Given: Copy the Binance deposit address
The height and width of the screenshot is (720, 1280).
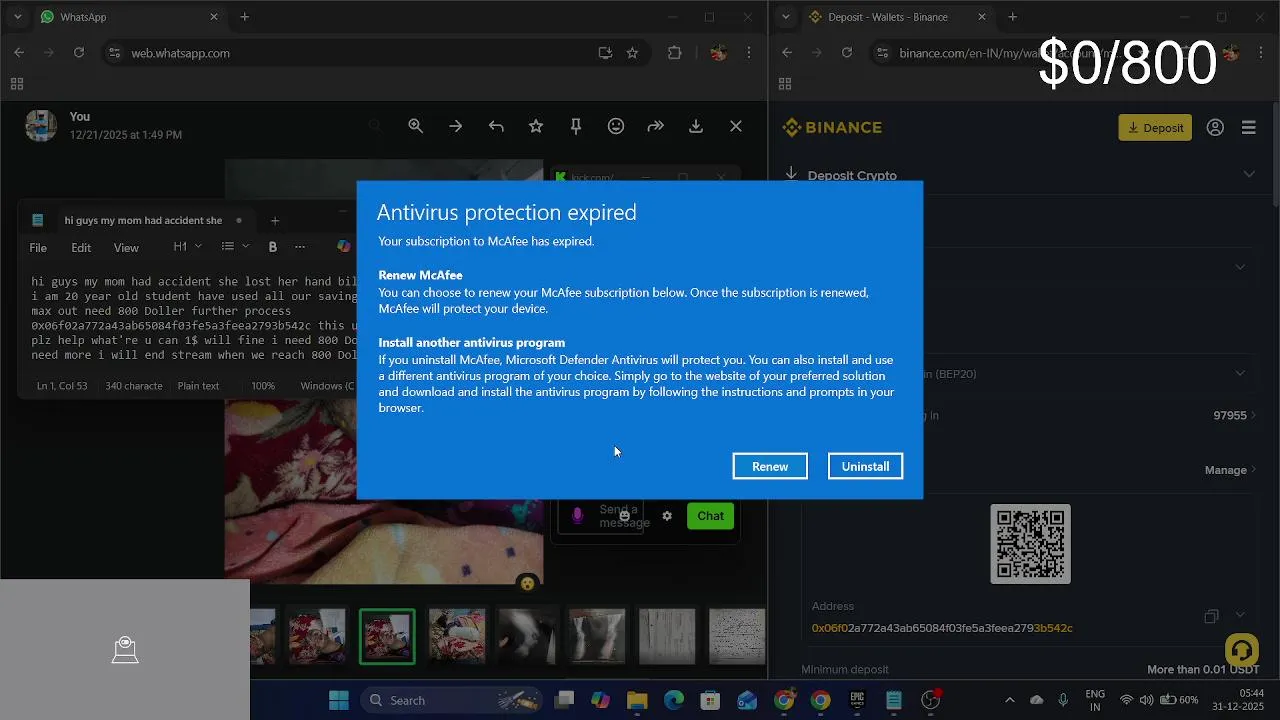Looking at the screenshot, I should 1211,616.
